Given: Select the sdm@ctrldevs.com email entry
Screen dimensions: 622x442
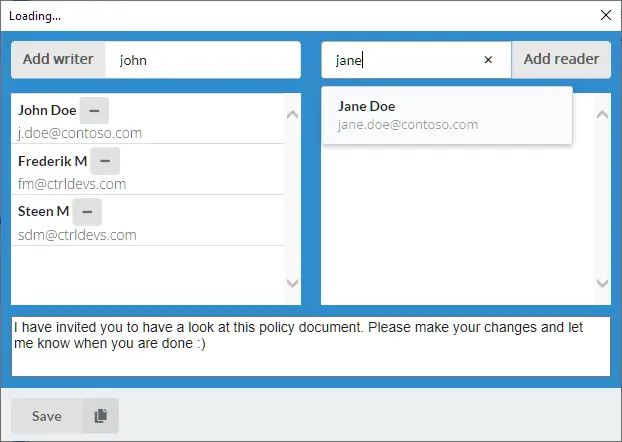Looking at the screenshot, I should click(x=77, y=235).
